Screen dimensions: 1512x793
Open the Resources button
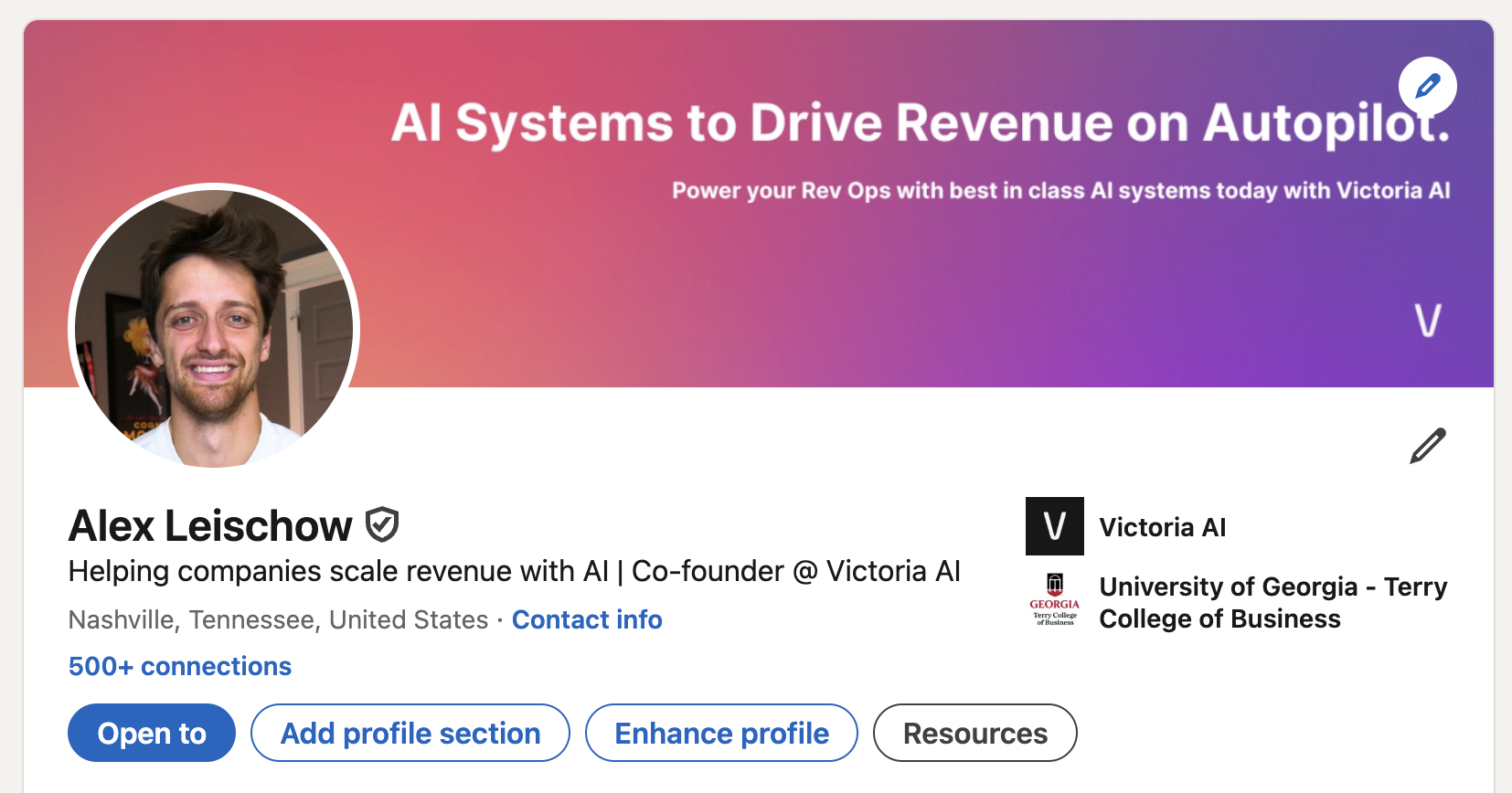pyautogui.click(x=975, y=733)
